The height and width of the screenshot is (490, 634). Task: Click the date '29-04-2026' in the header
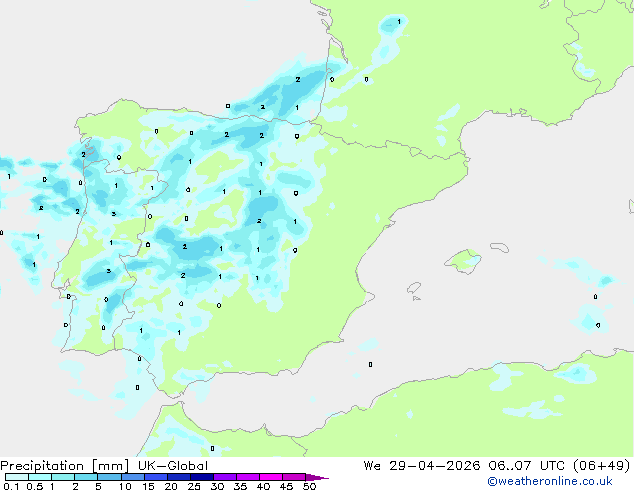click(435, 466)
